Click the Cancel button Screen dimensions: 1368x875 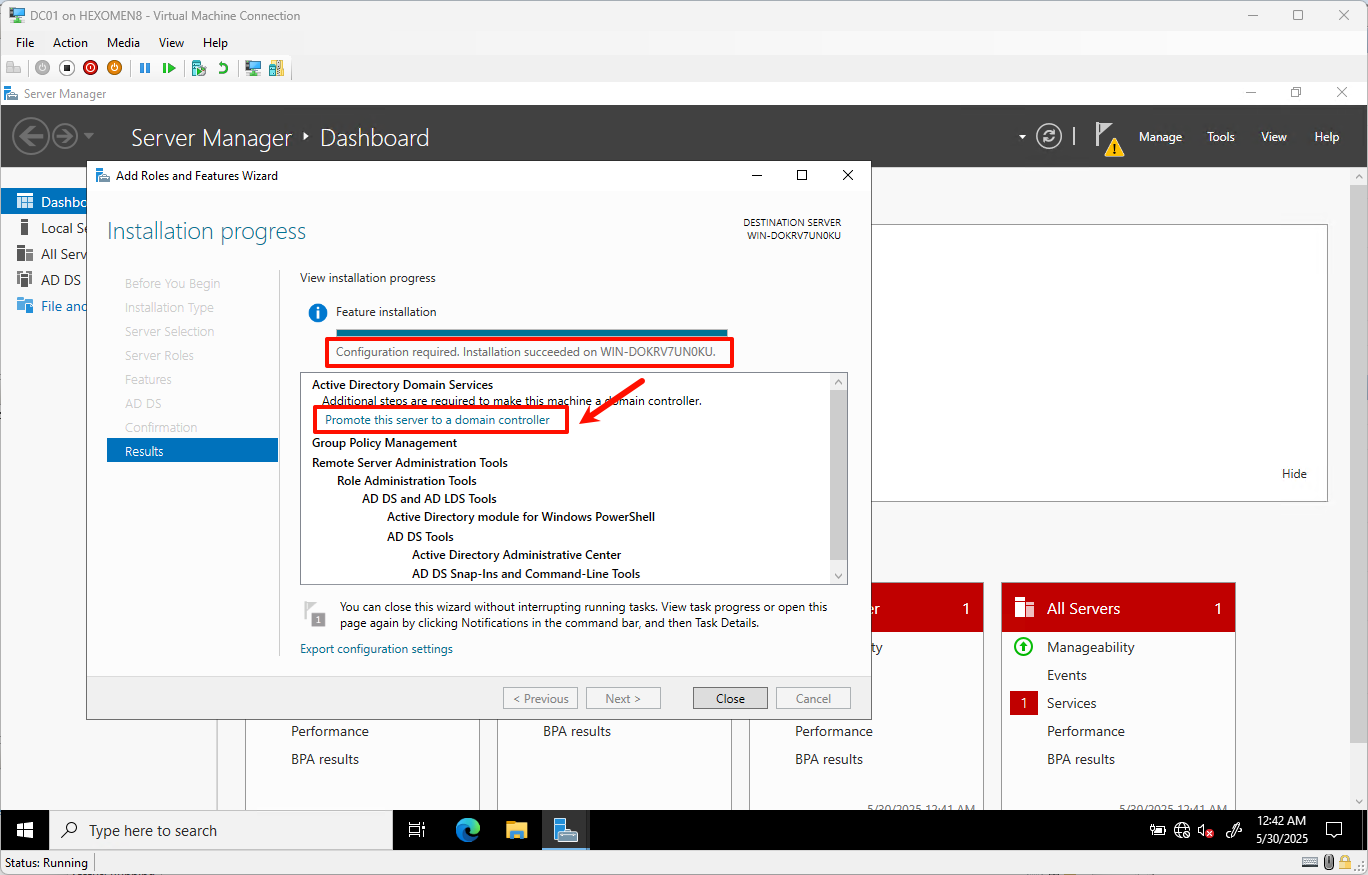(813, 698)
